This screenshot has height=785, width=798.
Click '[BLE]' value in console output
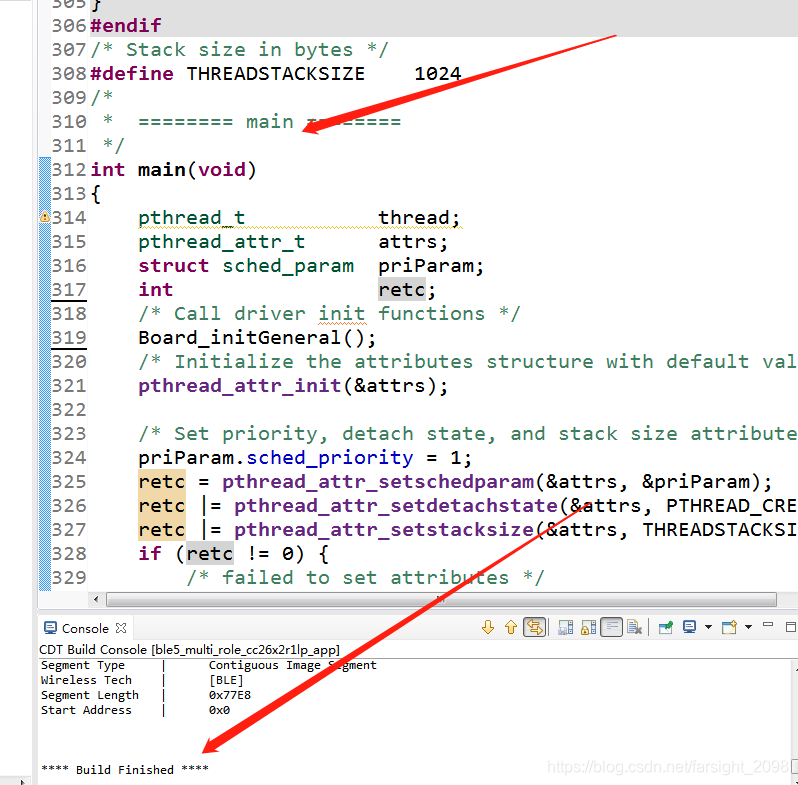(226, 680)
